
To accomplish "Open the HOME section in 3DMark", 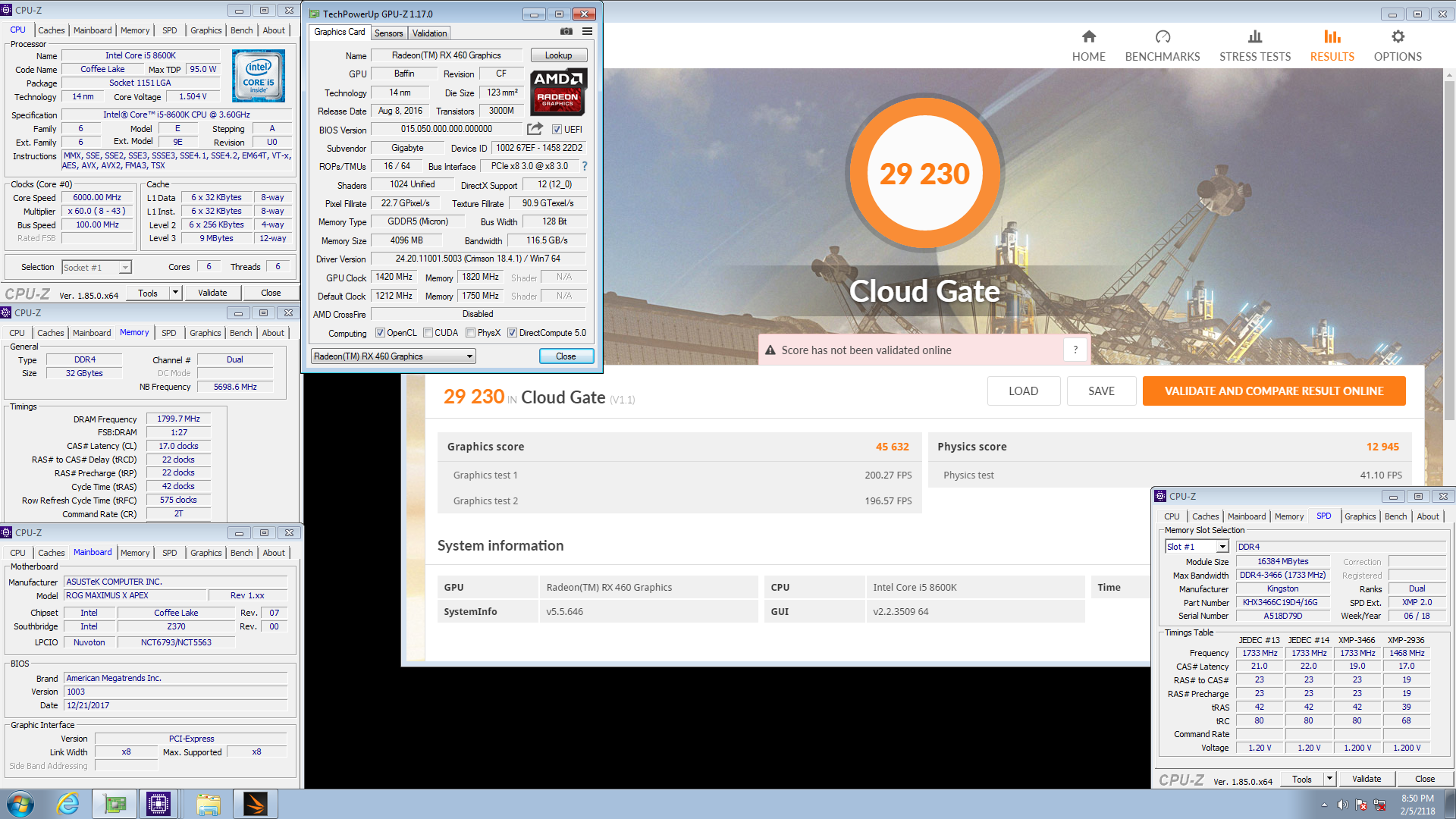I will pos(1088,45).
